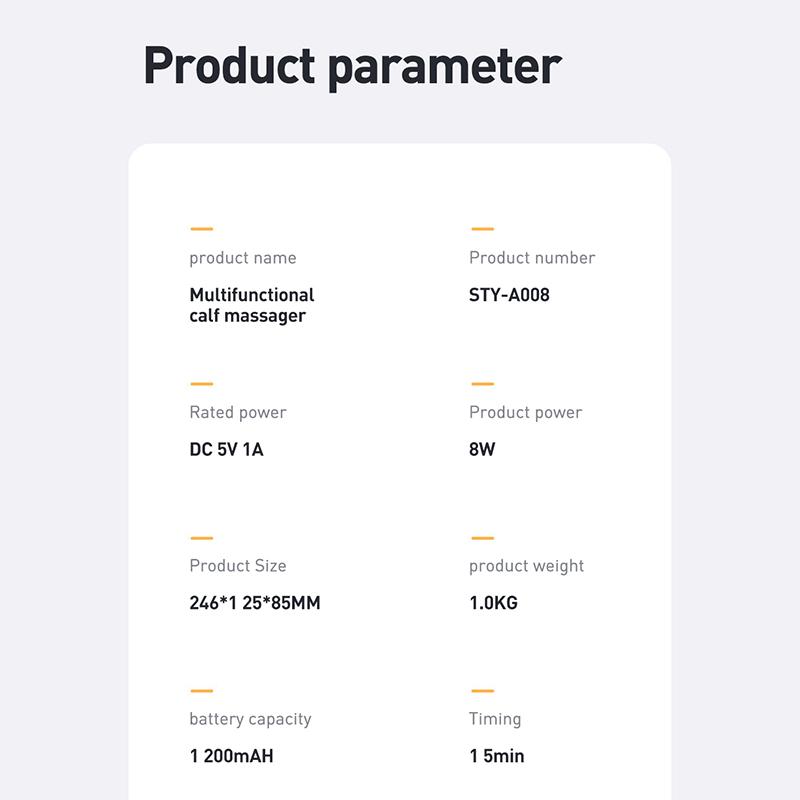The width and height of the screenshot is (800, 800).
Task: Click the 1.0KG weight value
Action: (493, 603)
